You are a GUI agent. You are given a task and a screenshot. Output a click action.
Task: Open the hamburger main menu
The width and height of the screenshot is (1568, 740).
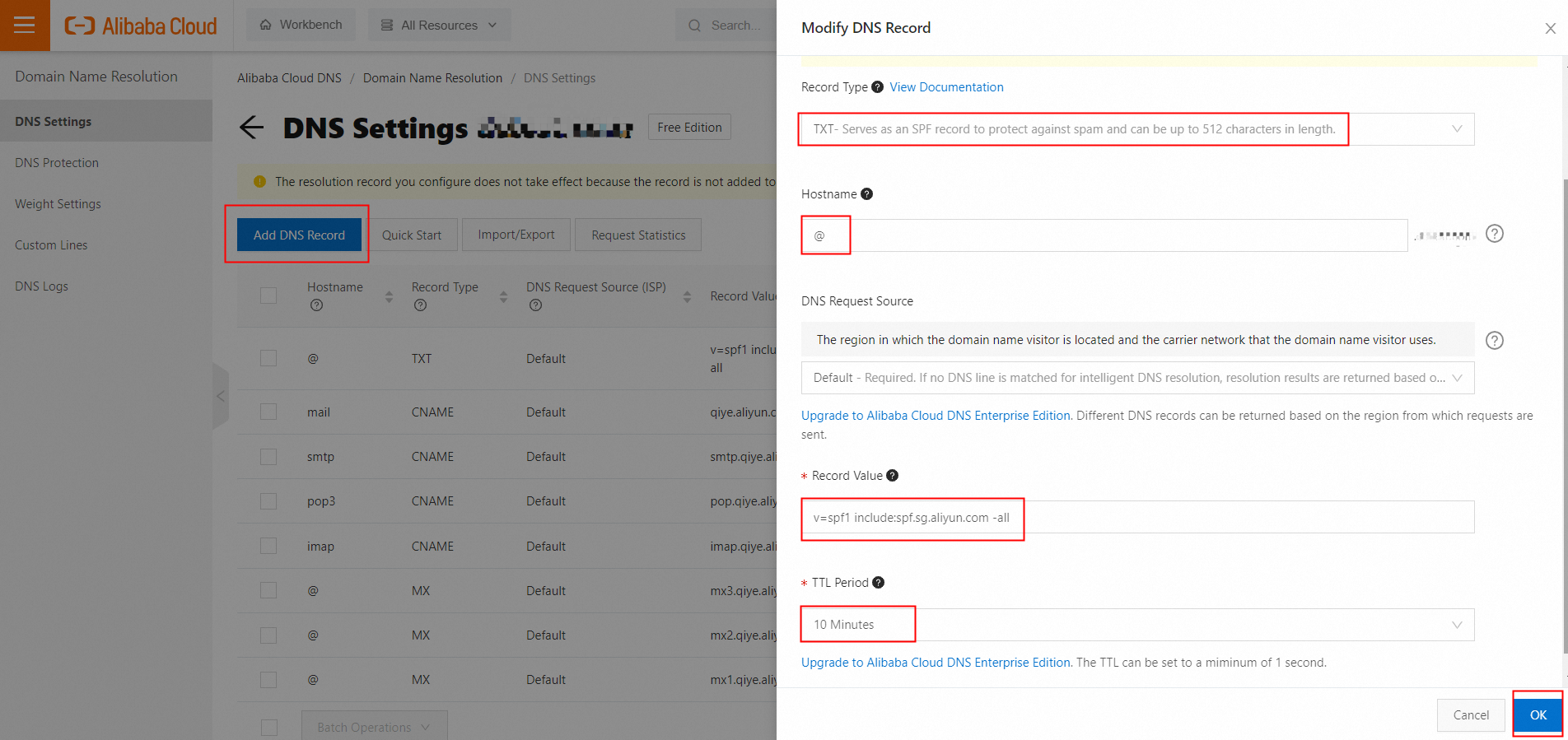point(25,25)
